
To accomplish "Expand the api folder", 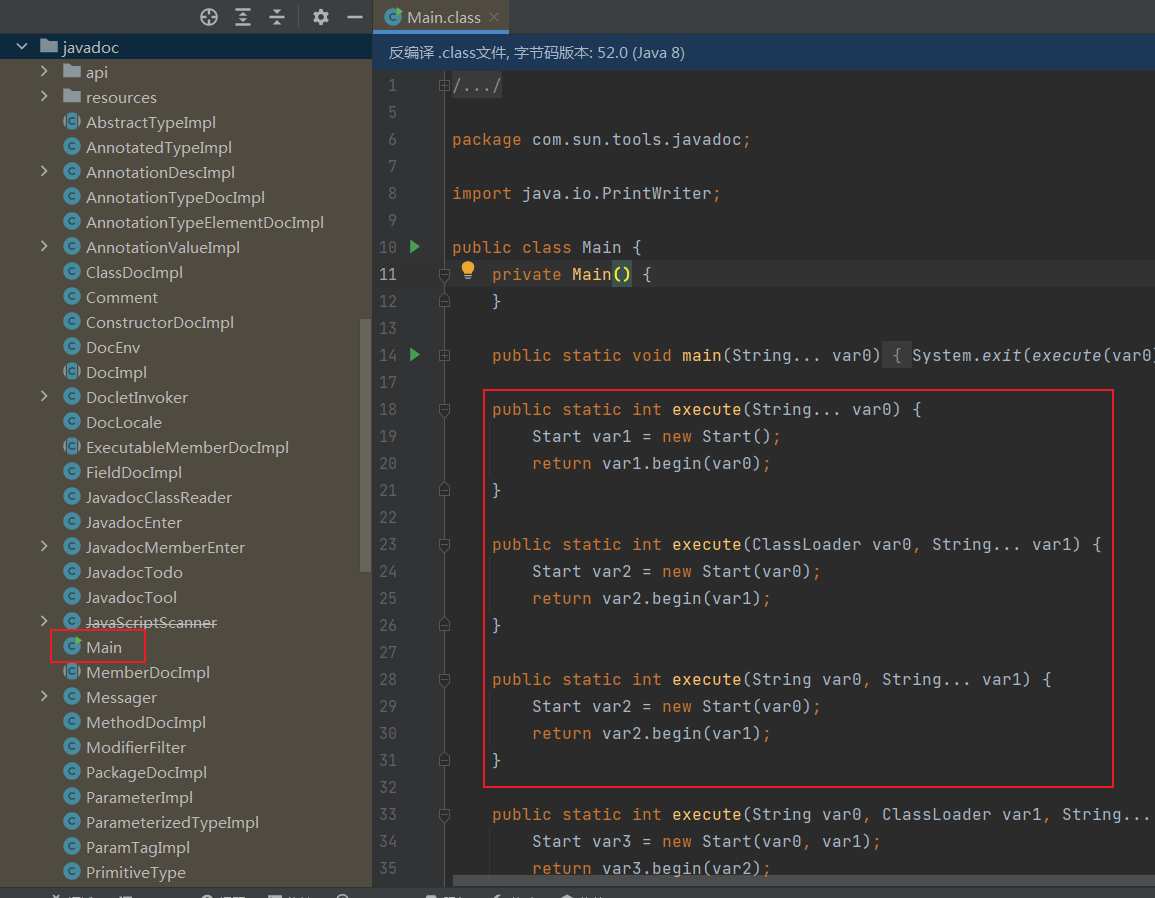I will (x=44, y=72).
